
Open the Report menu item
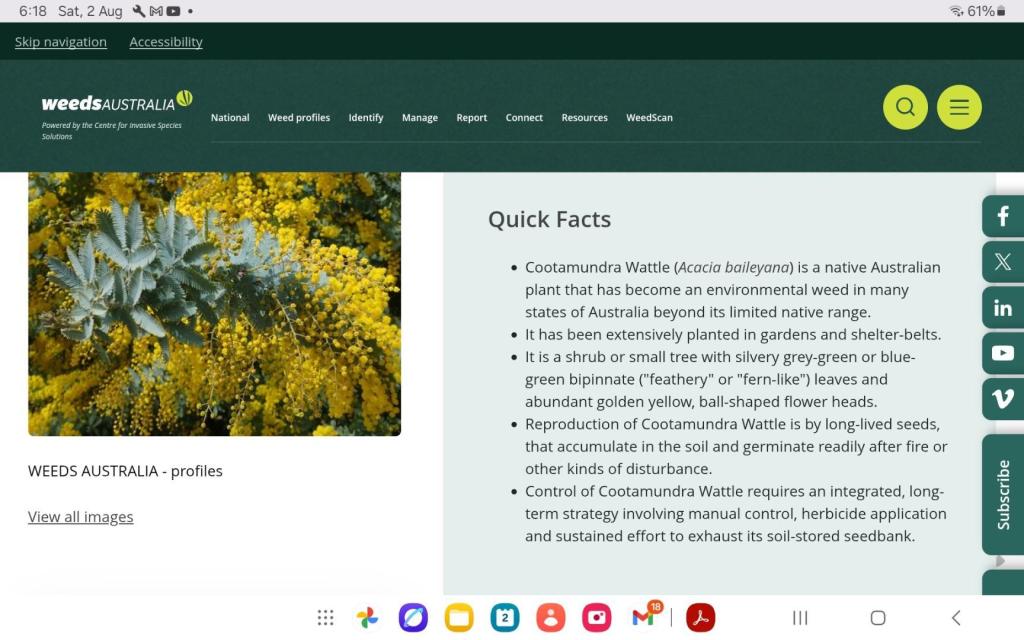click(472, 118)
